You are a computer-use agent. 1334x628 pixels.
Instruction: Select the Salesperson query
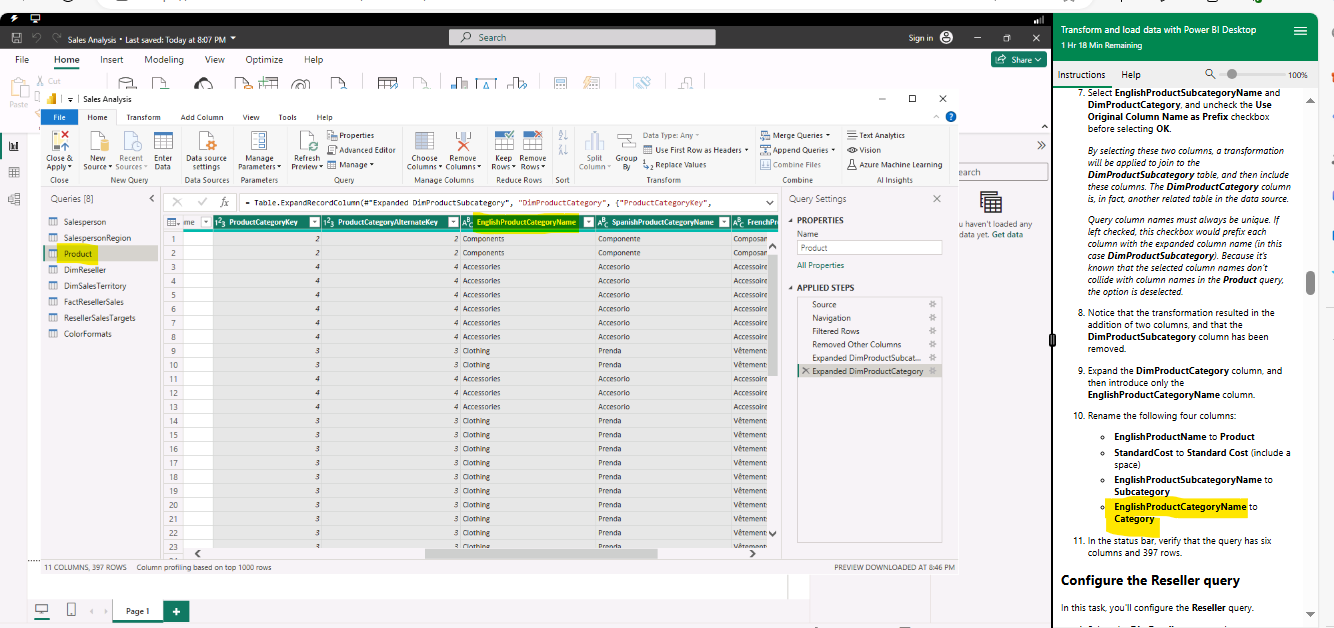(85, 222)
